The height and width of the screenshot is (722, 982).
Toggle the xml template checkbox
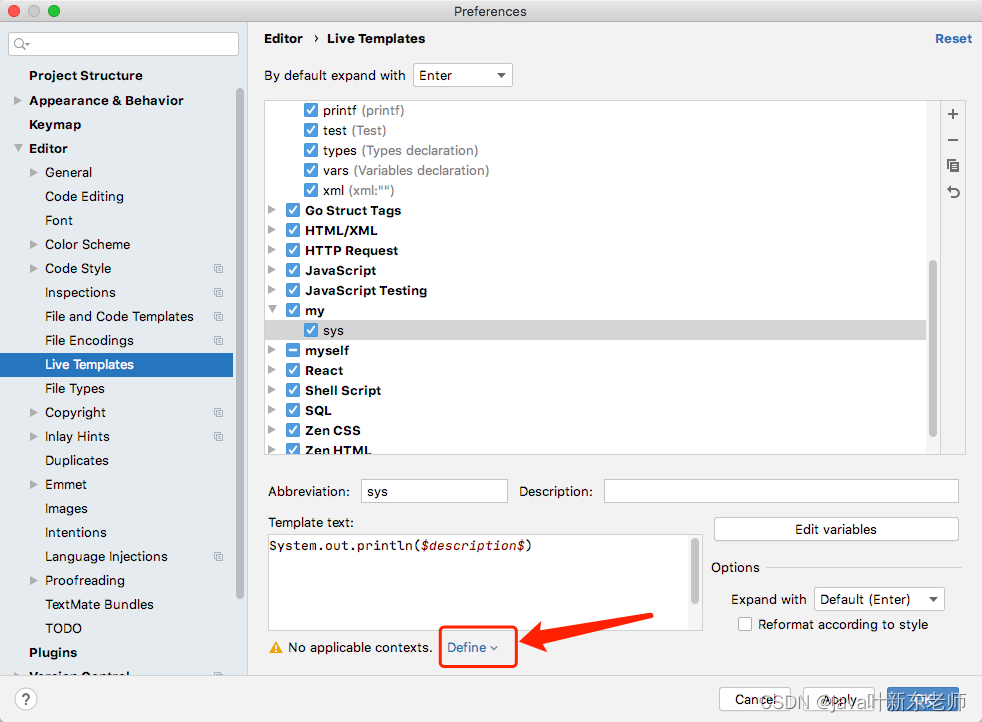pyautogui.click(x=311, y=190)
